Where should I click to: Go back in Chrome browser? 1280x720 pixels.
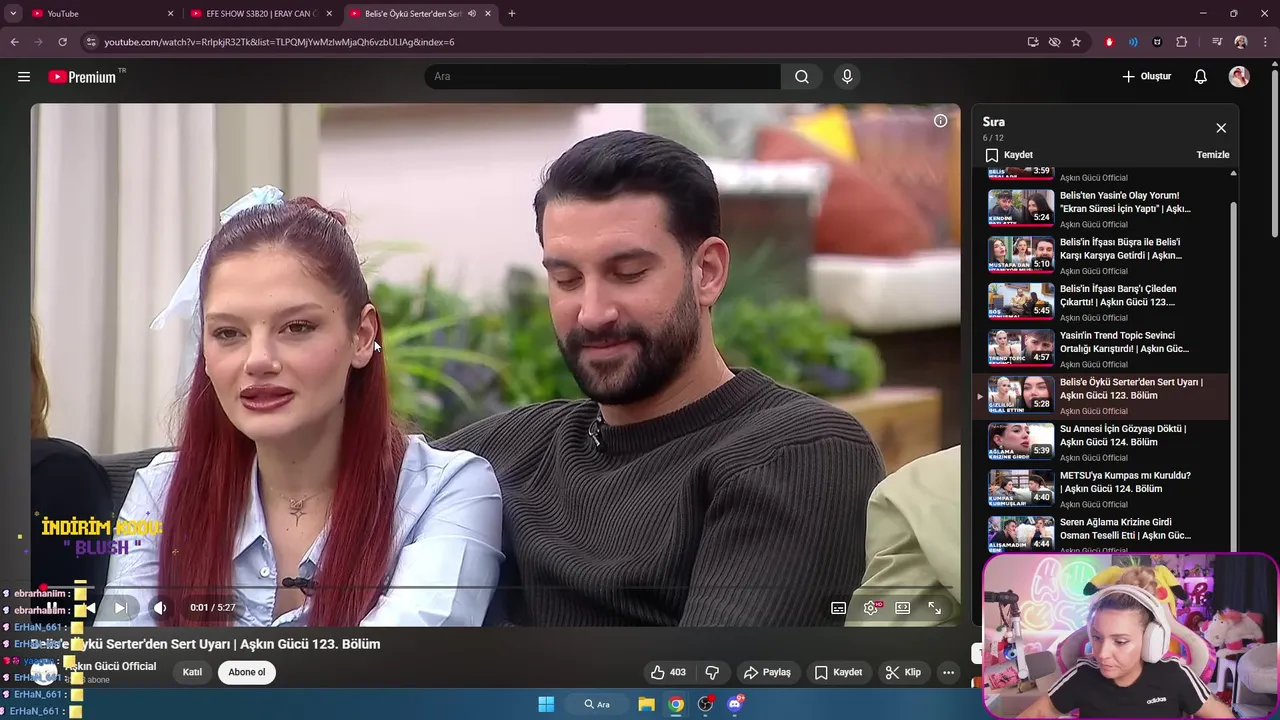pos(14,42)
